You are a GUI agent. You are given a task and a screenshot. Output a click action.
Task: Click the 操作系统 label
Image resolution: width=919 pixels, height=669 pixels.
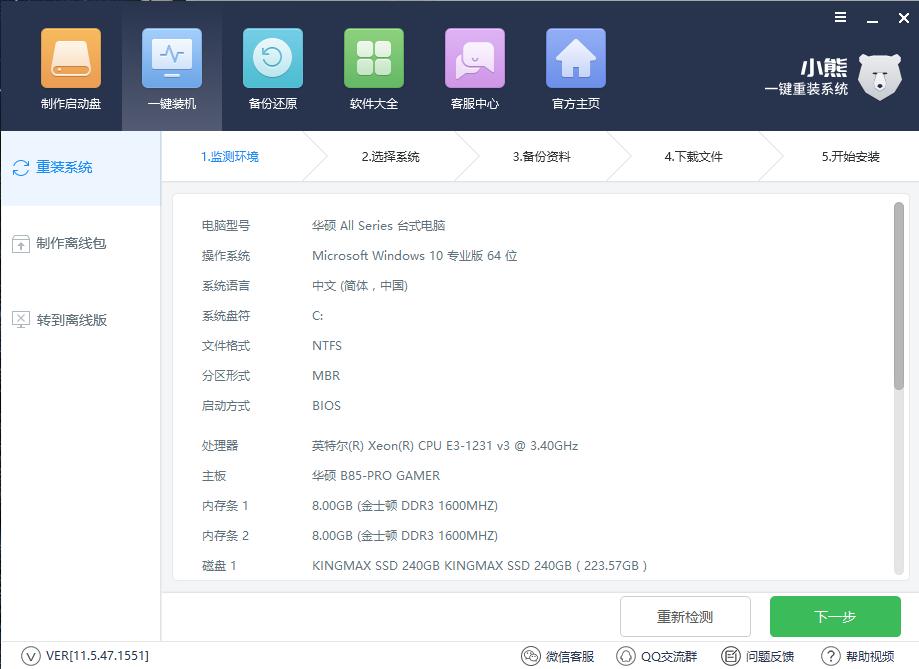tap(226, 256)
